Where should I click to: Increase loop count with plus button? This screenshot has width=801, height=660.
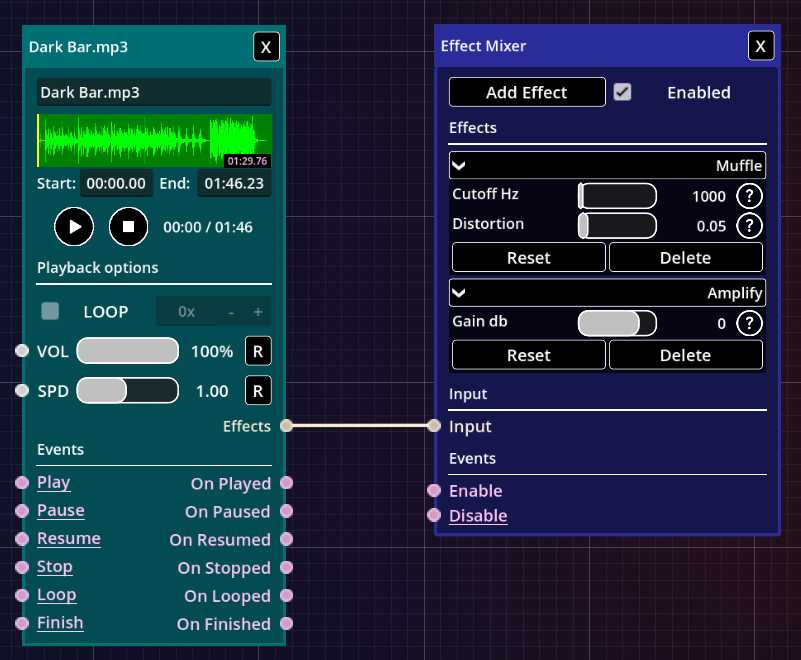[x=258, y=311]
